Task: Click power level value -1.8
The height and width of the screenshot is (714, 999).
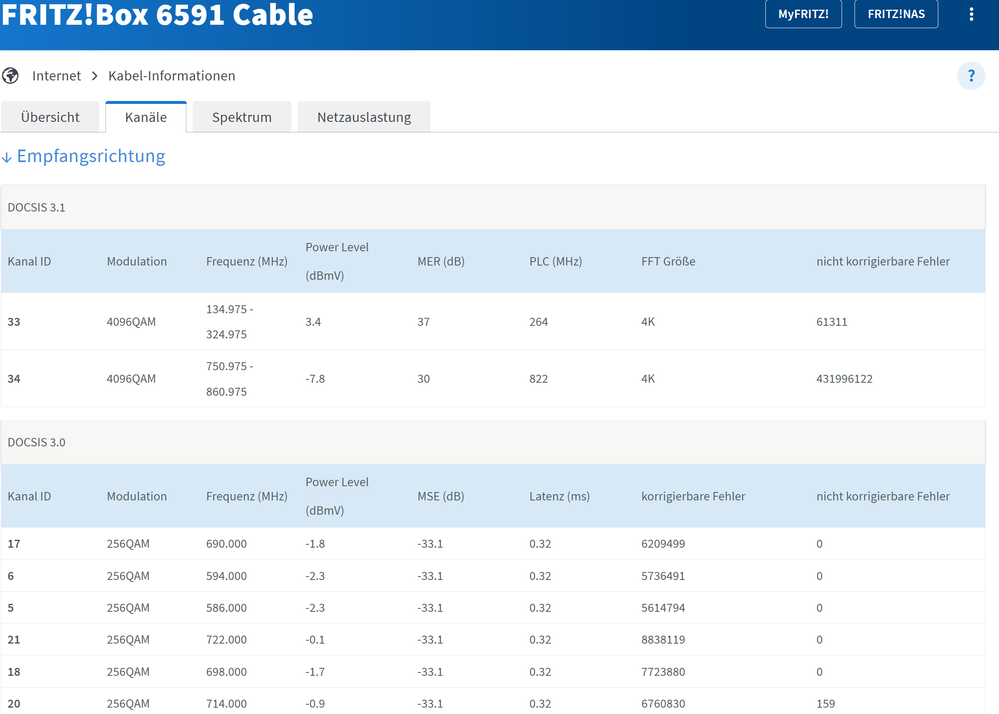Action: click(x=315, y=544)
